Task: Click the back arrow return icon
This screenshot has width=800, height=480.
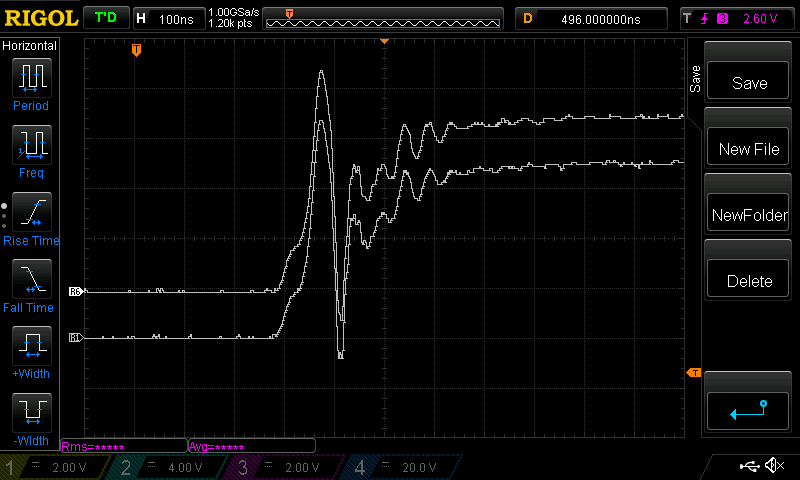Action: pos(748,411)
